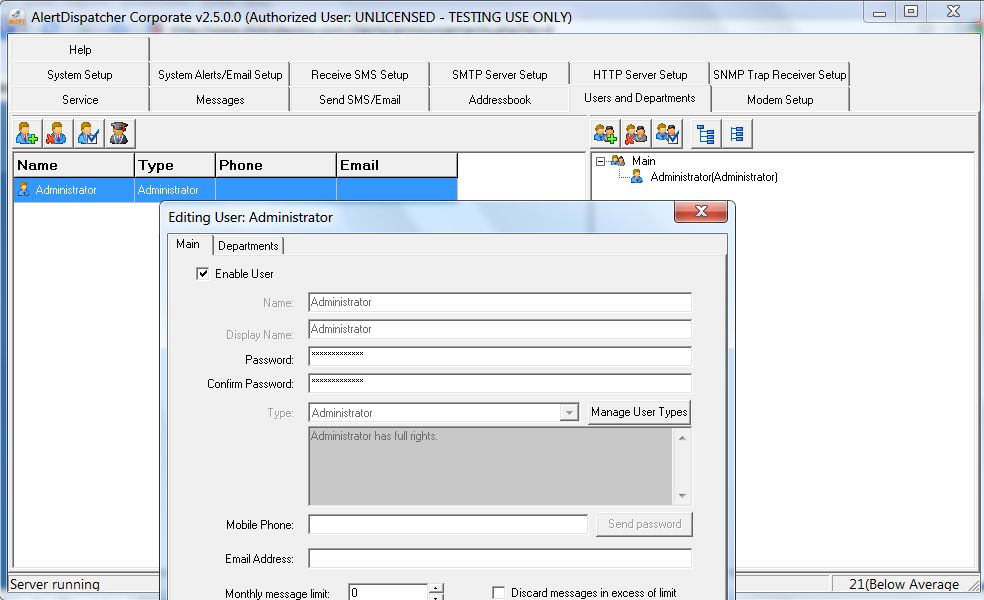Click the Email Address input field

(x=500, y=558)
